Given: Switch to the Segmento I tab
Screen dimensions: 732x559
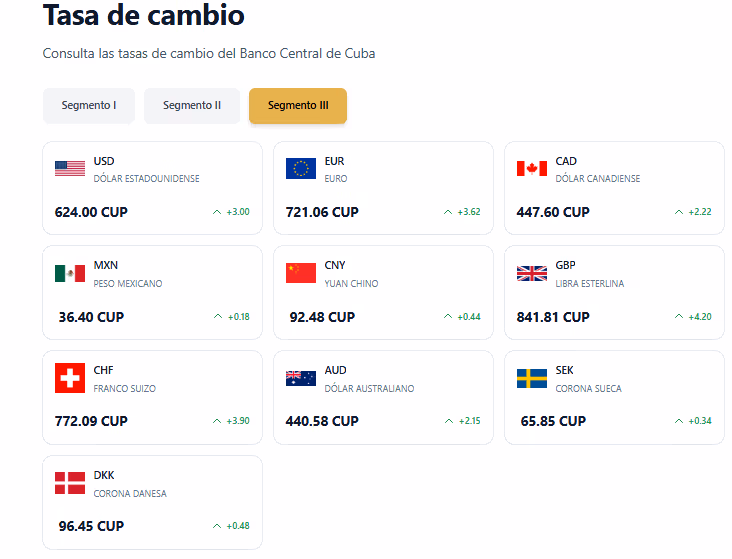Looking at the screenshot, I should [89, 106].
